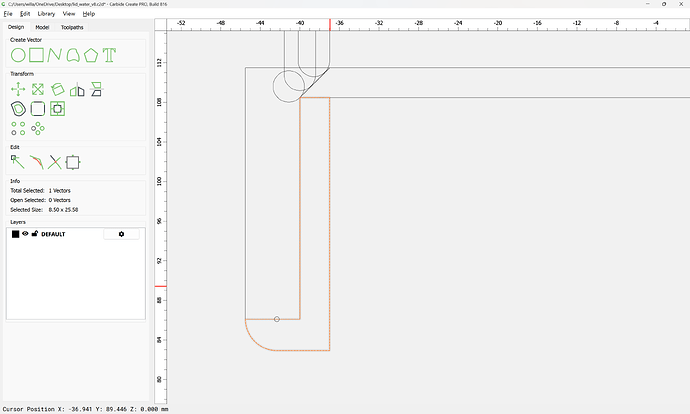Click the nested squares Transform icon
The image size is (690, 414).
pos(57,109)
